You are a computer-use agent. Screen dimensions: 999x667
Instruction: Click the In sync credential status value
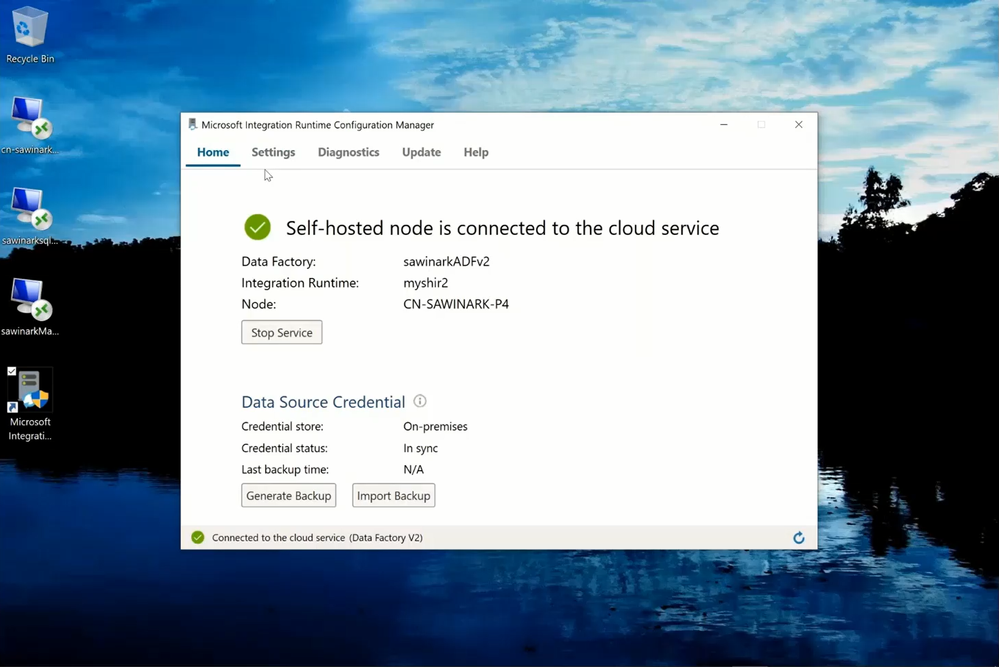(x=420, y=448)
